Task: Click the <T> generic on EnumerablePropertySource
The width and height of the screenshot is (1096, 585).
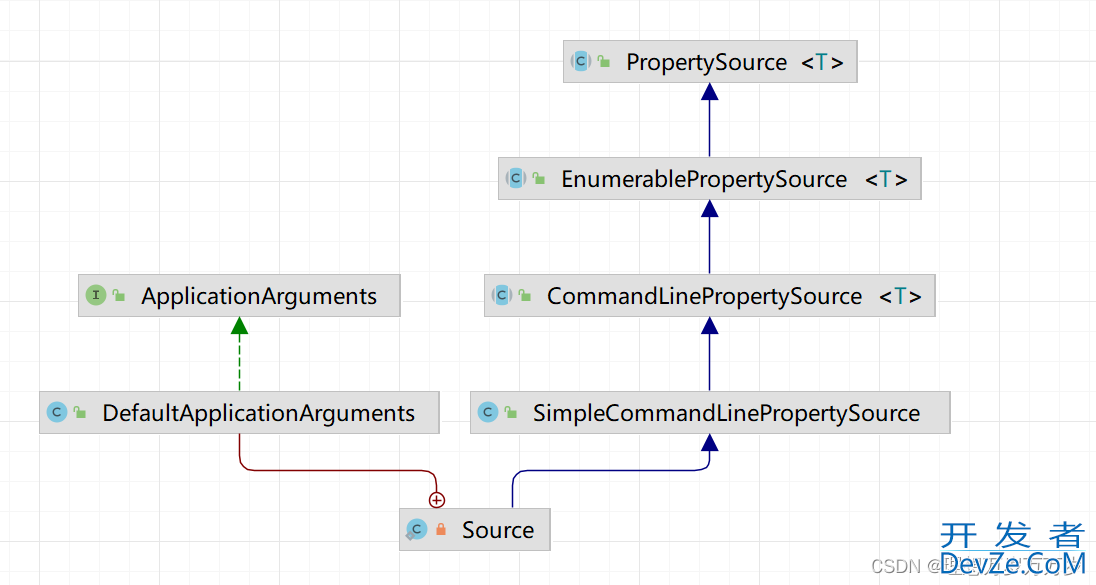Action: tap(886, 179)
